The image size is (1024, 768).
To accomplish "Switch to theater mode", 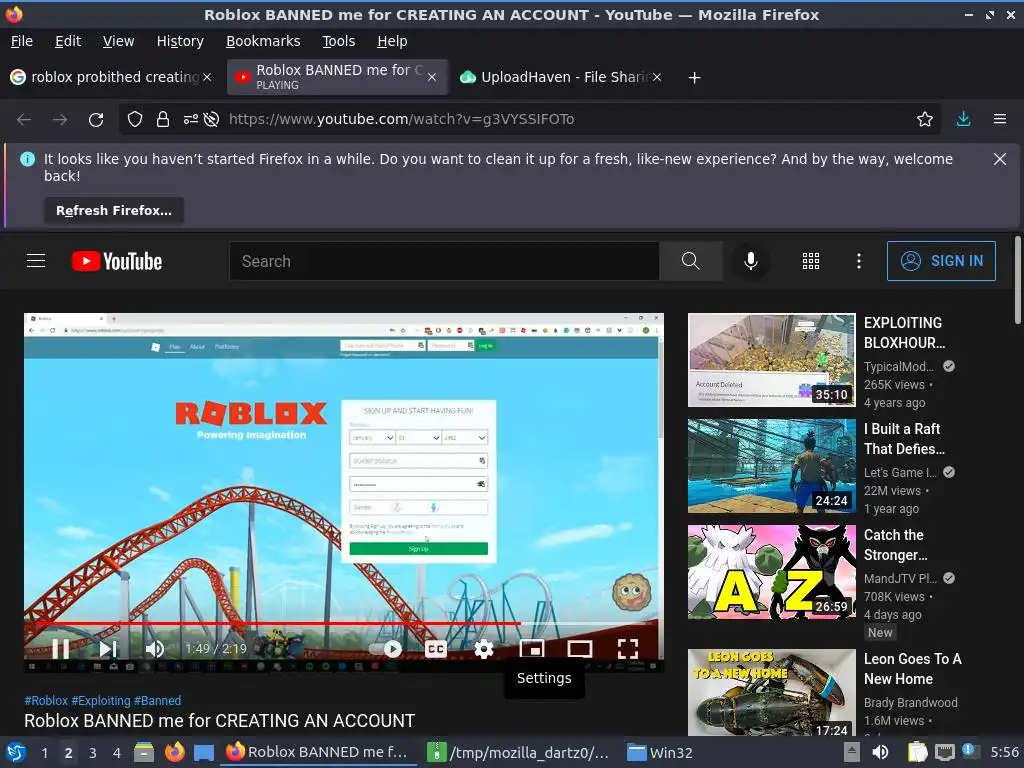I will click(579, 648).
